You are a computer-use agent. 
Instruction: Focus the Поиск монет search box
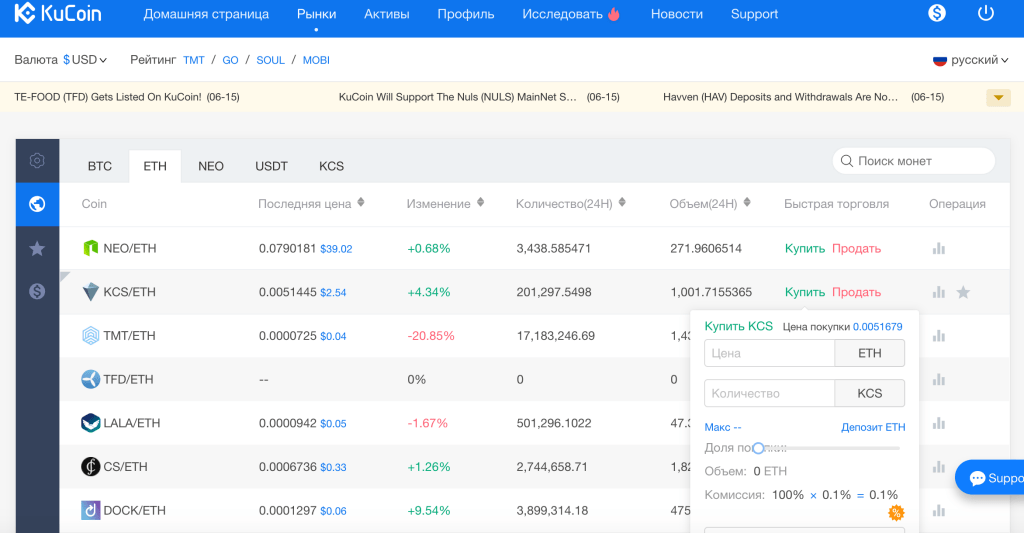click(914, 161)
